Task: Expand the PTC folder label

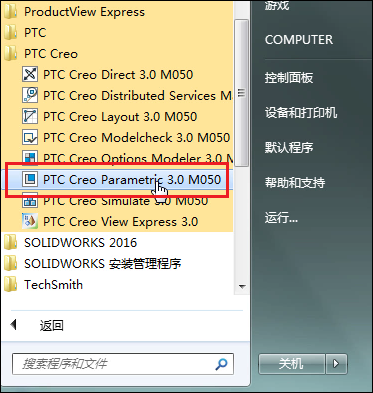Action: [35, 33]
